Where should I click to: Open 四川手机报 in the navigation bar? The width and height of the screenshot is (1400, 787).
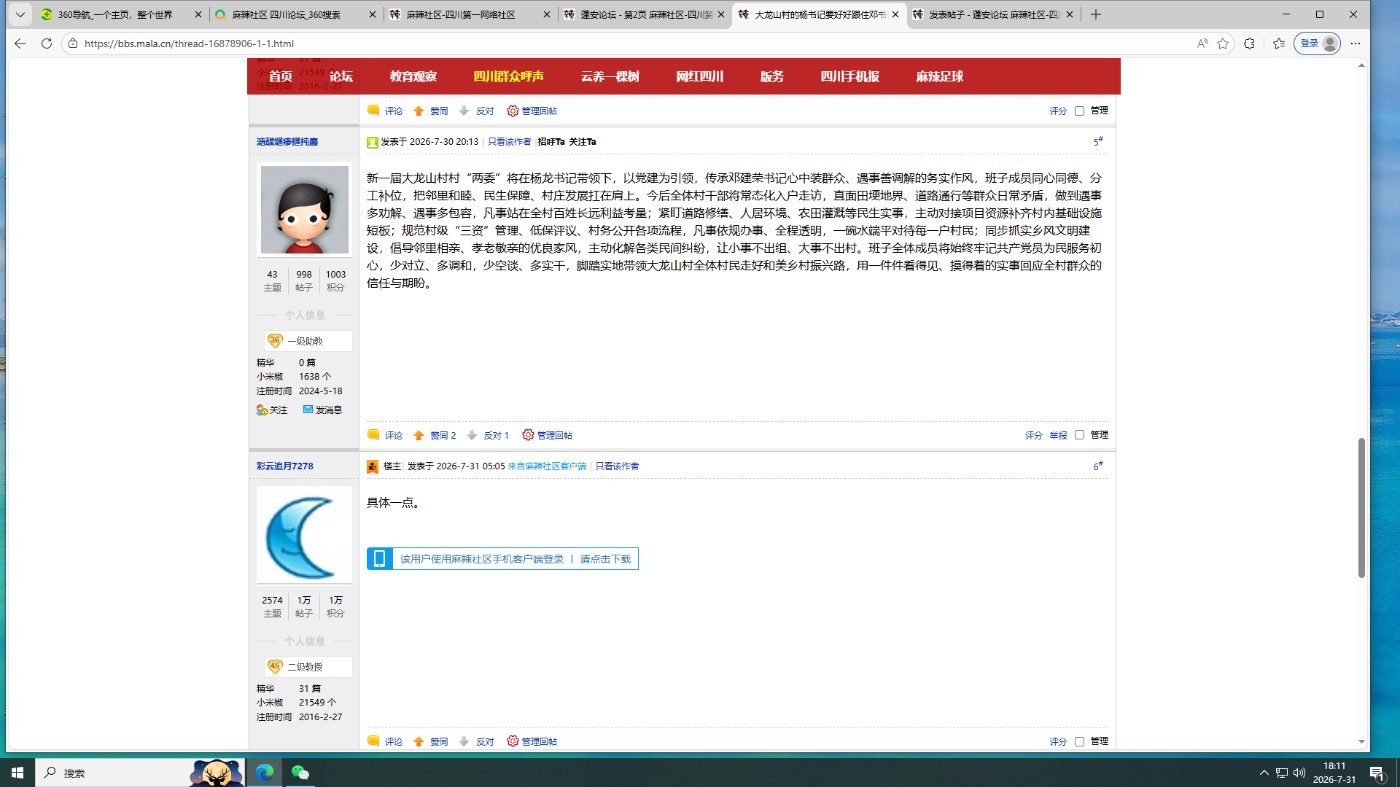(x=849, y=77)
